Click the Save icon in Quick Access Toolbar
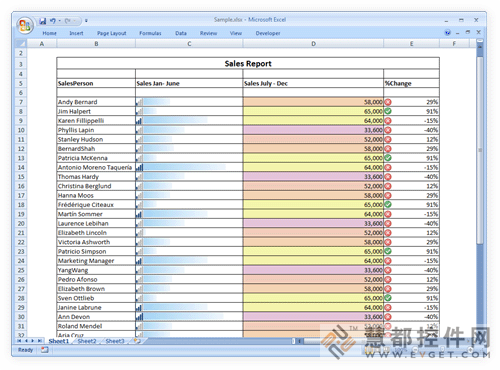Viewport: 500px width, 370px height. pos(43,21)
